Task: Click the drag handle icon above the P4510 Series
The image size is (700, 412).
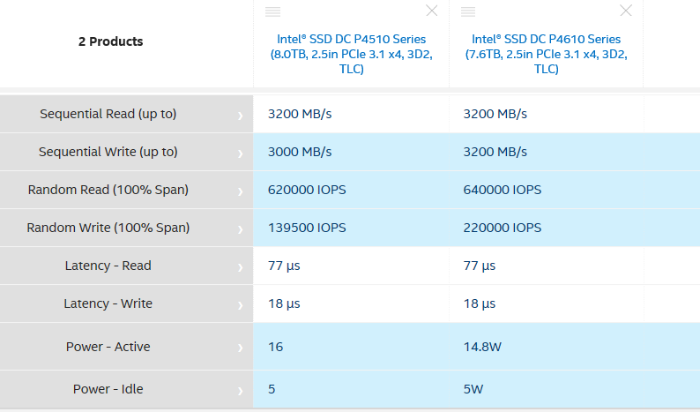Action: point(272,11)
